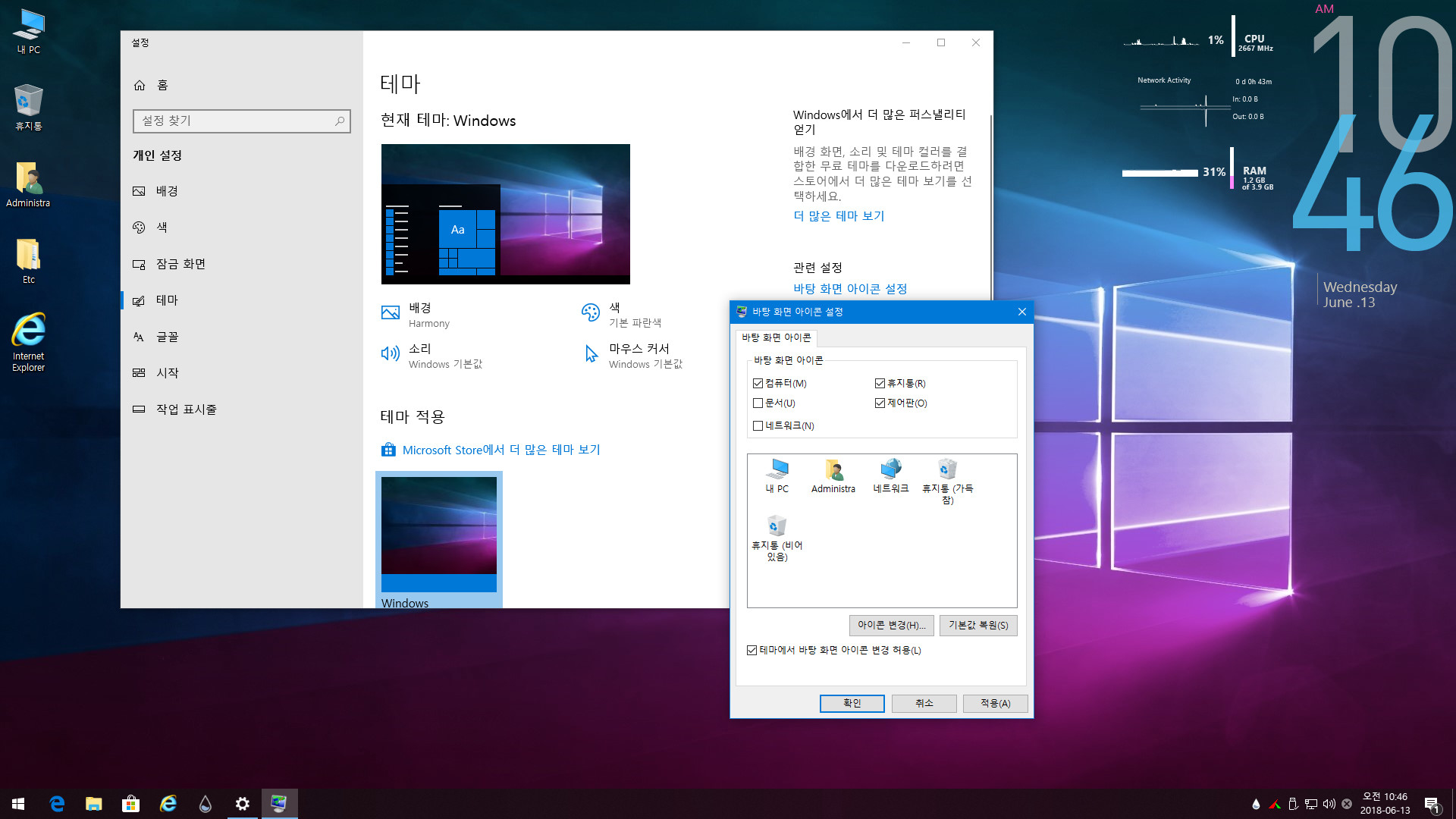
Task: Check the 문서(U) checkbox
Action: click(x=758, y=403)
